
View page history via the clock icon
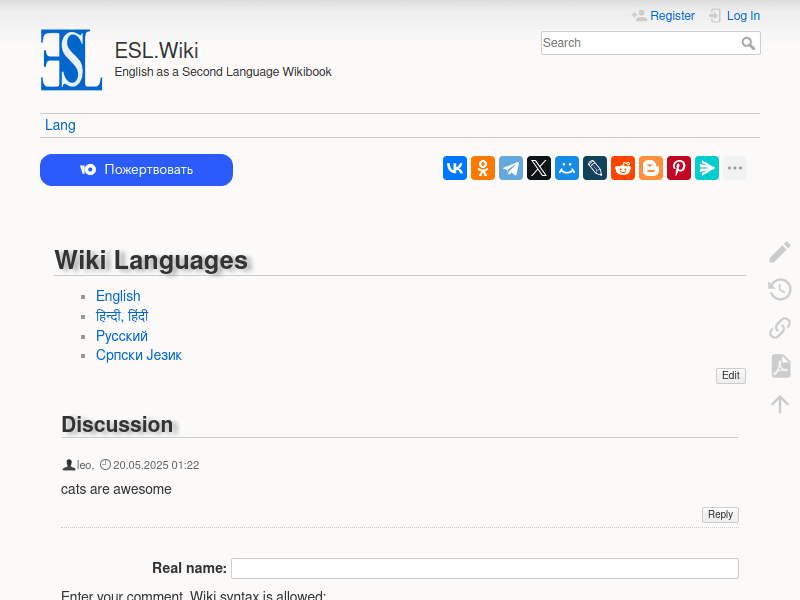779,289
